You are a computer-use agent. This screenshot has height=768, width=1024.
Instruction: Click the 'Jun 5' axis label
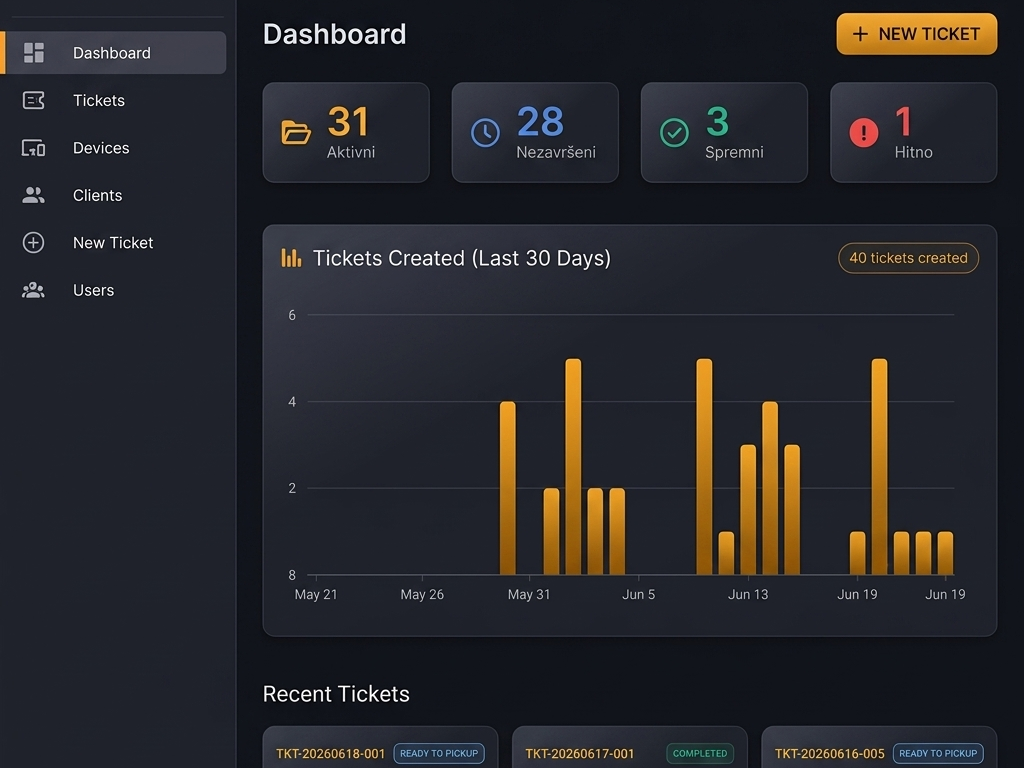click(638, 594)
